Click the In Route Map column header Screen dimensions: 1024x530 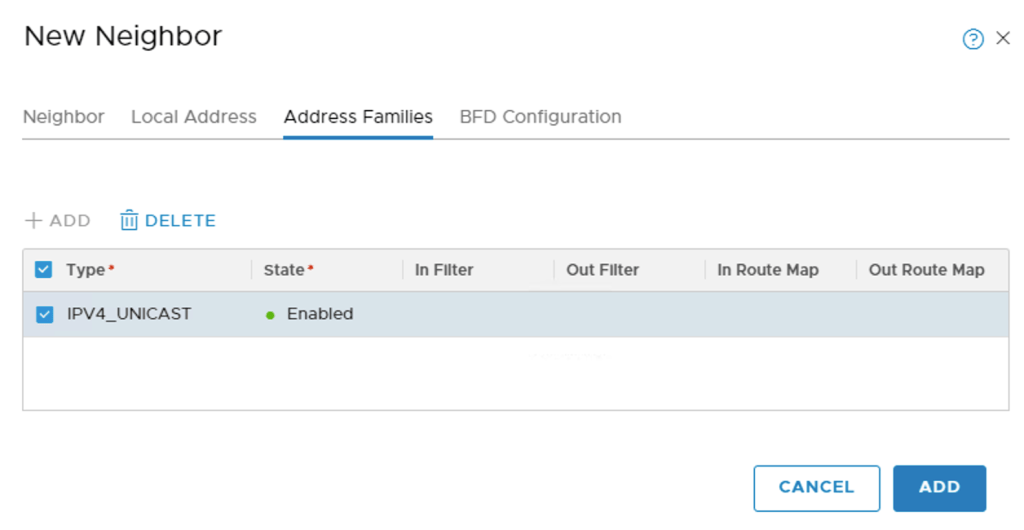pyautogui.click(x=767, y=270)
